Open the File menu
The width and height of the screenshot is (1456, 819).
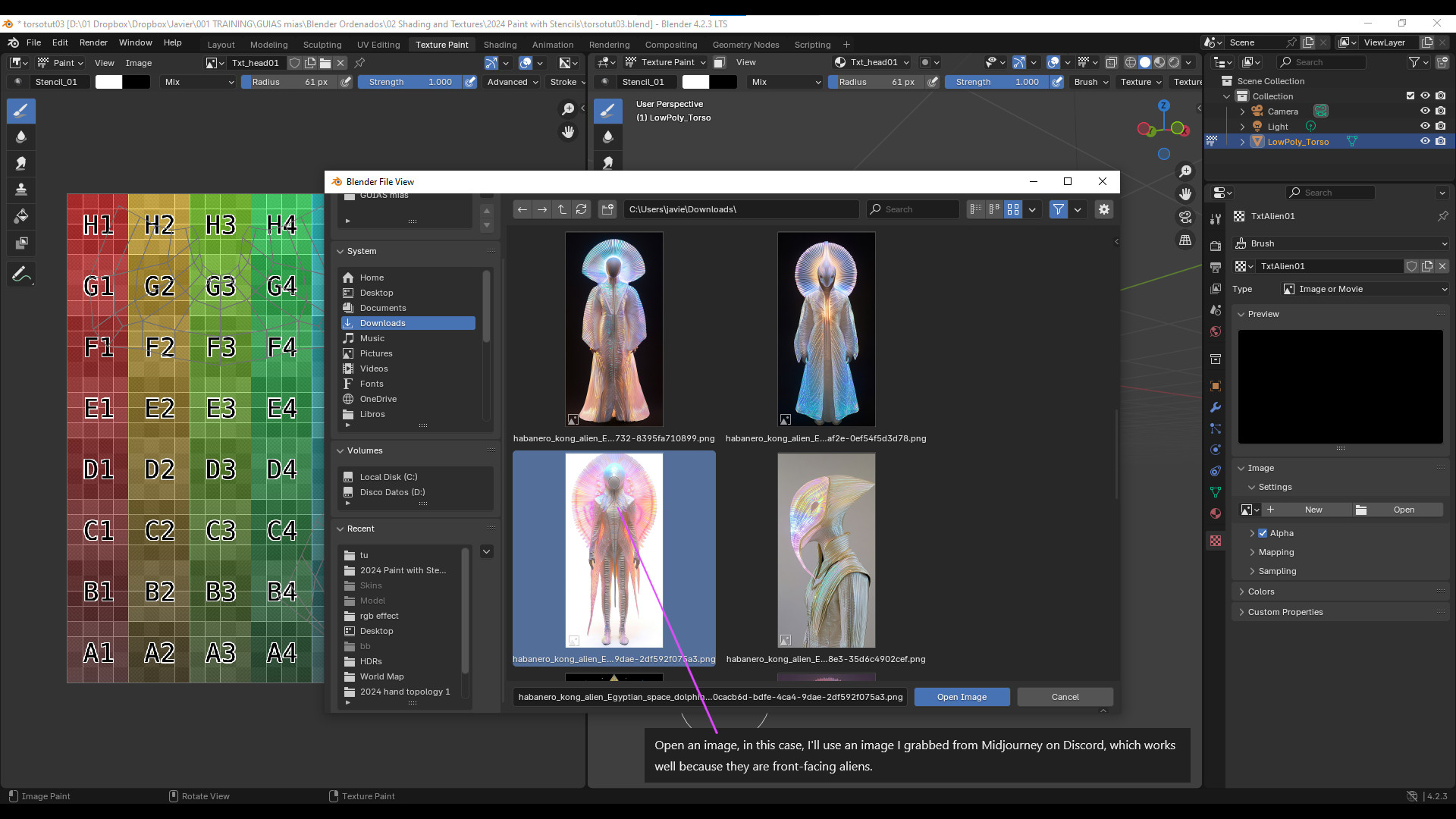pyautogui.click(x=33, y=42)
